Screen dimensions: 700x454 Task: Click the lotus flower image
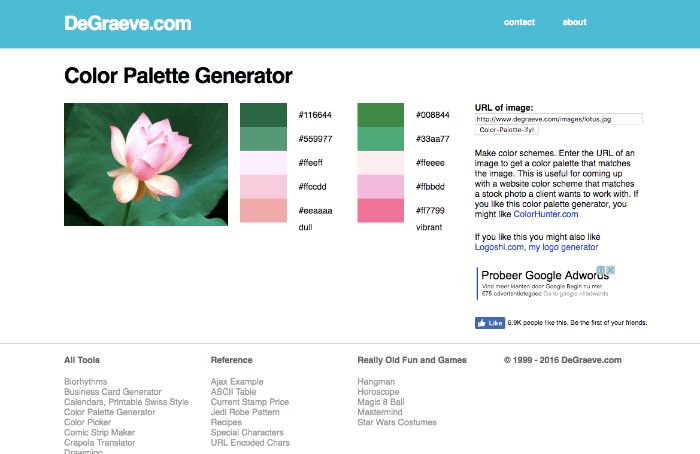click(146, 164)
